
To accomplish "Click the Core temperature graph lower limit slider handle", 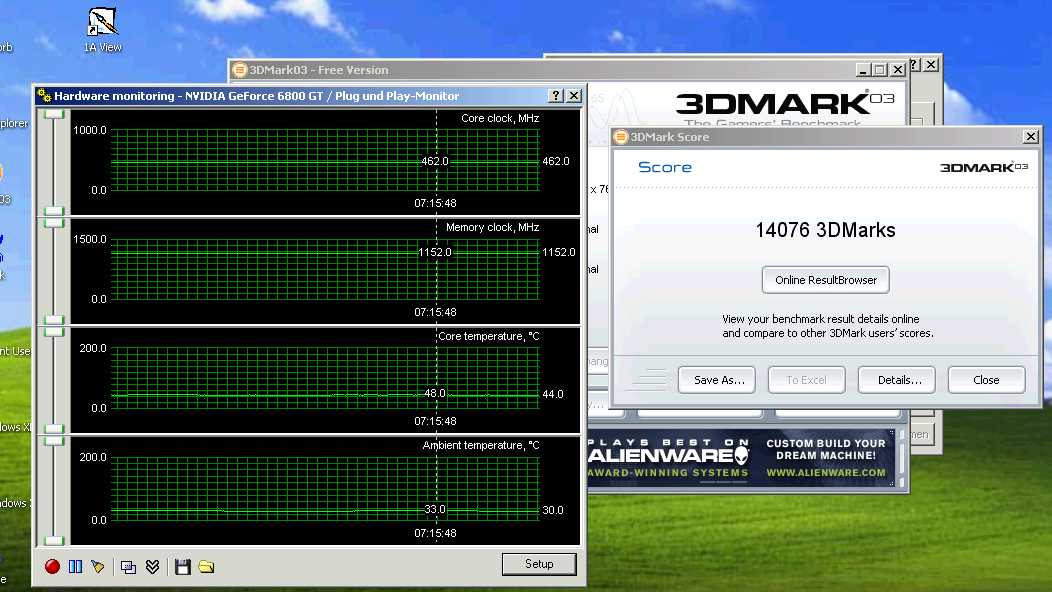I will (x=54, y=429).
